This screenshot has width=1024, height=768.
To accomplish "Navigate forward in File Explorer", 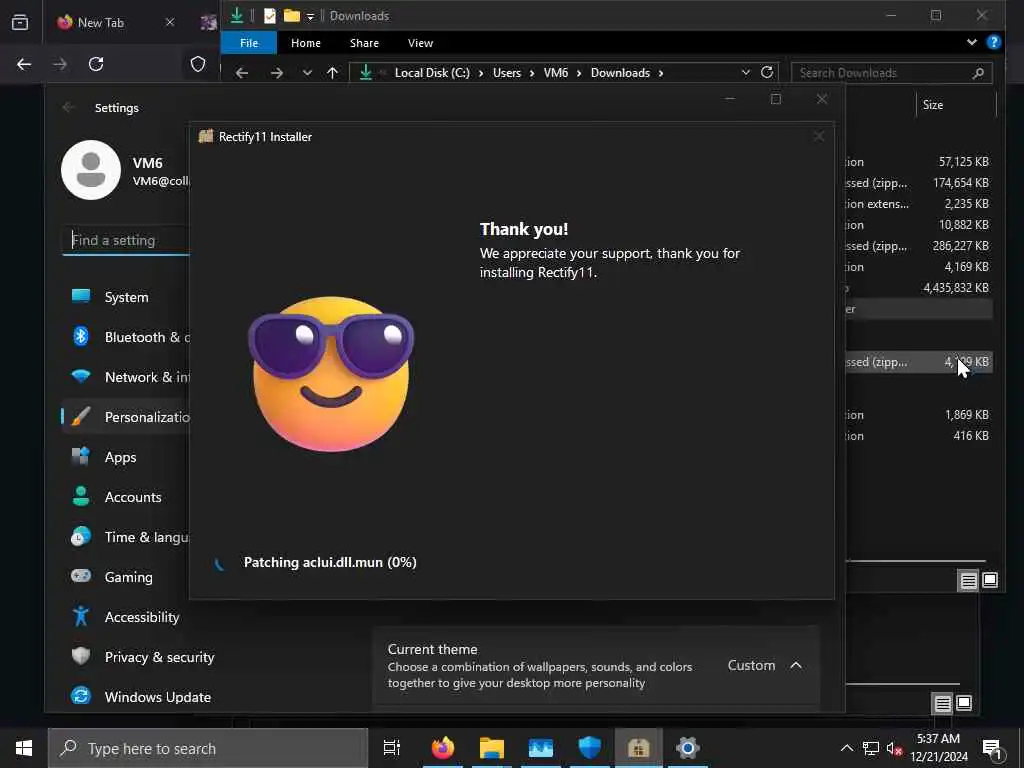I will [277, 73].
